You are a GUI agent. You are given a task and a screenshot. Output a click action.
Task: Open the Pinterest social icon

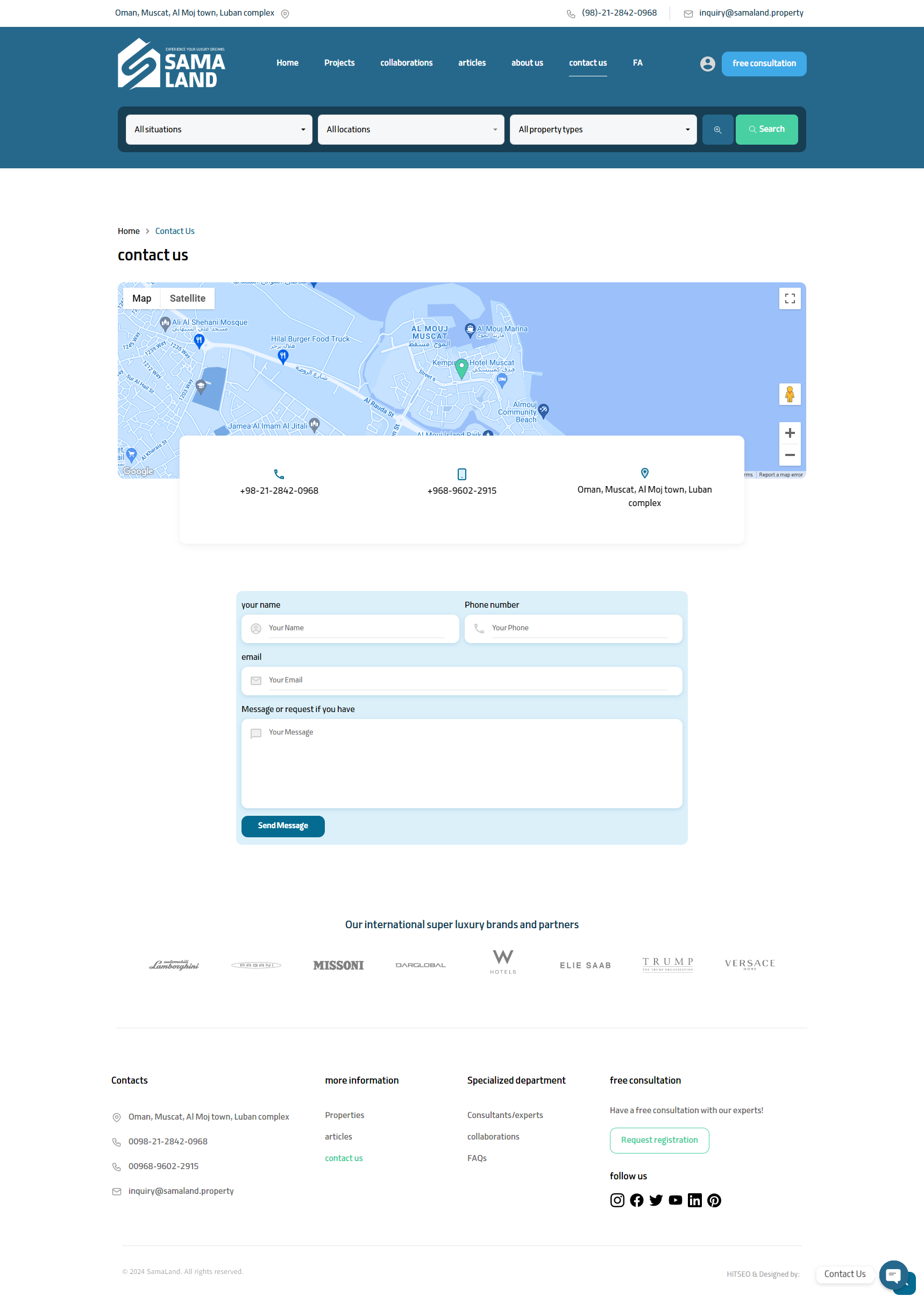click(714, 1200)
